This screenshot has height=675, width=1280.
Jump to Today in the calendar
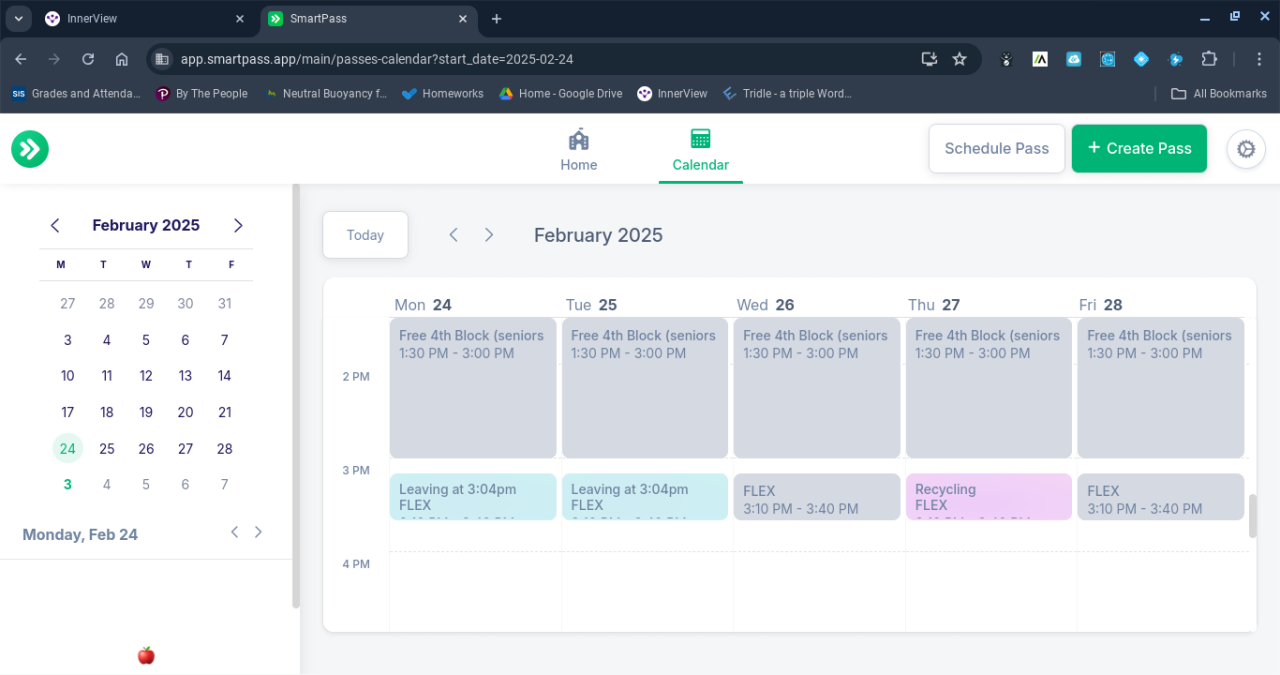(365, 235)
